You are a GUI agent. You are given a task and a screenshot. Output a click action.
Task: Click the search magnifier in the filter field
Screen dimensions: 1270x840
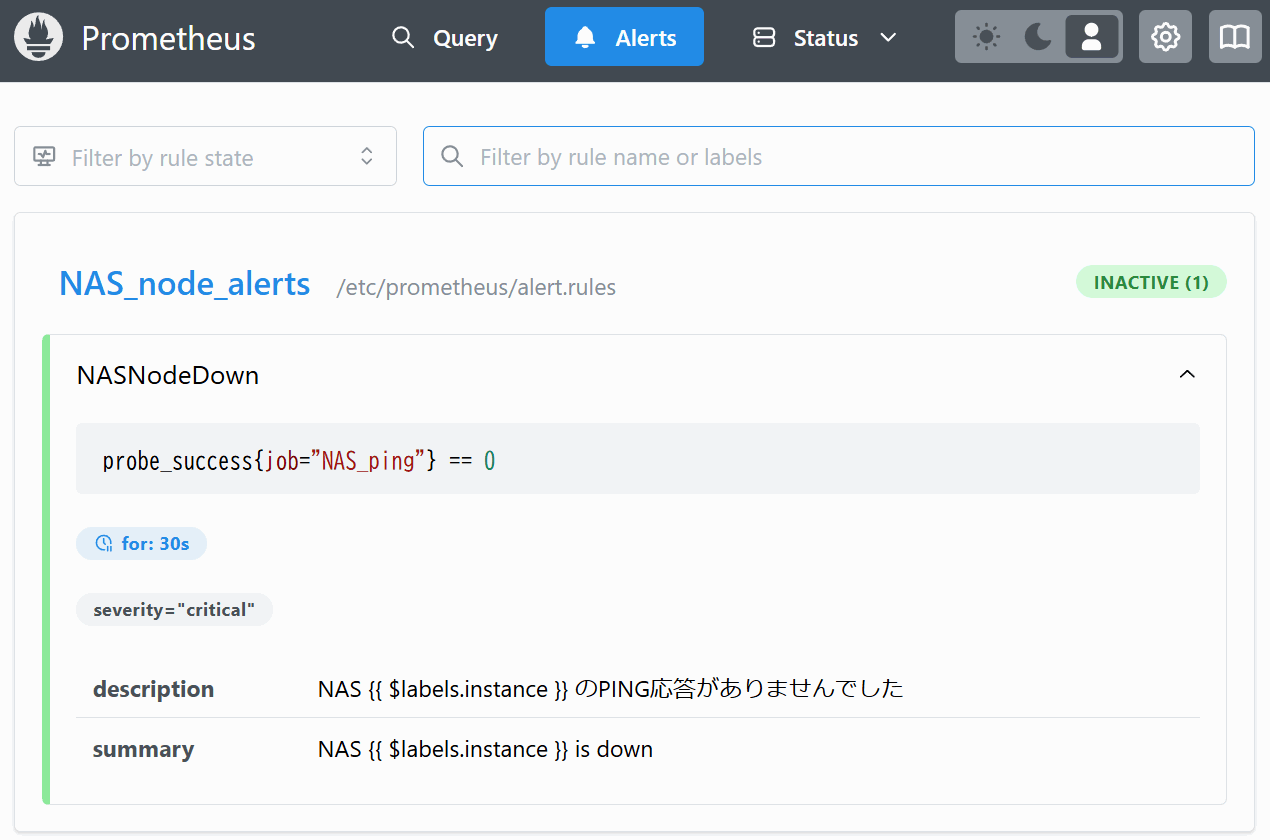click(452, 157)
